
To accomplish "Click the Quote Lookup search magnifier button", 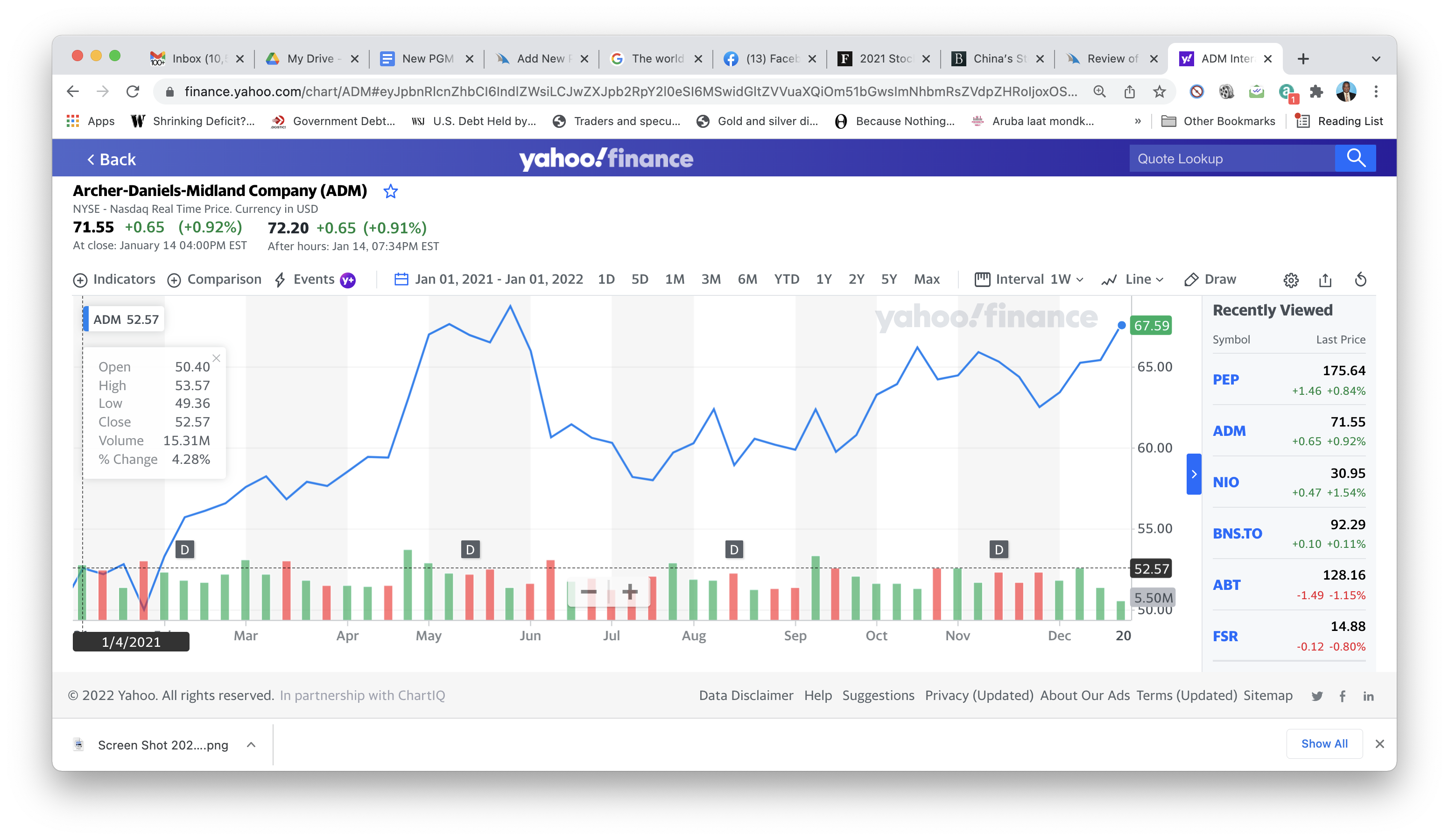I will pyautogui.click(x=1355, y=158).
